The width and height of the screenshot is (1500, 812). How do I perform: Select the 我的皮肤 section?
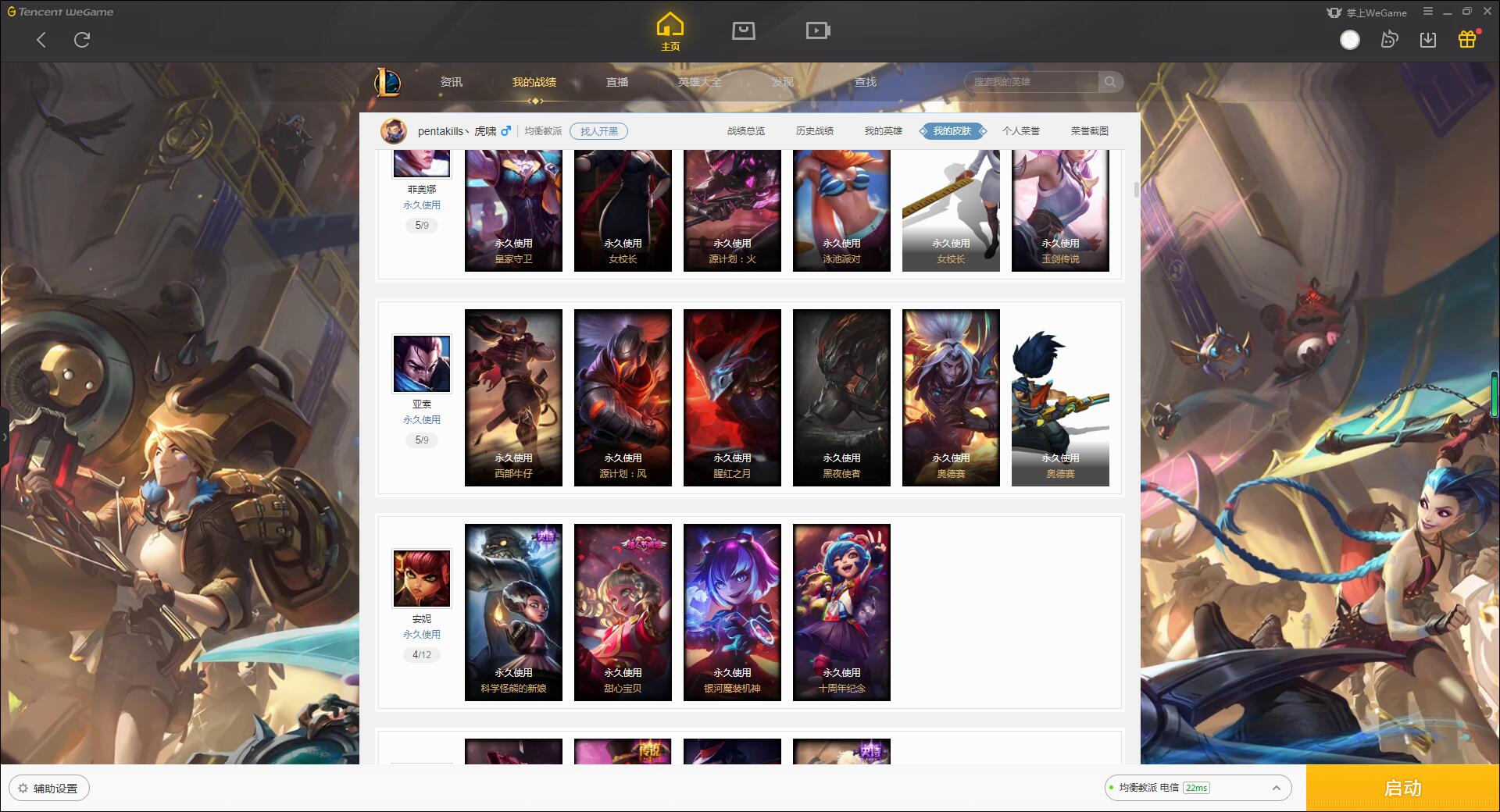pyautogui.click(x=952, y=131)
